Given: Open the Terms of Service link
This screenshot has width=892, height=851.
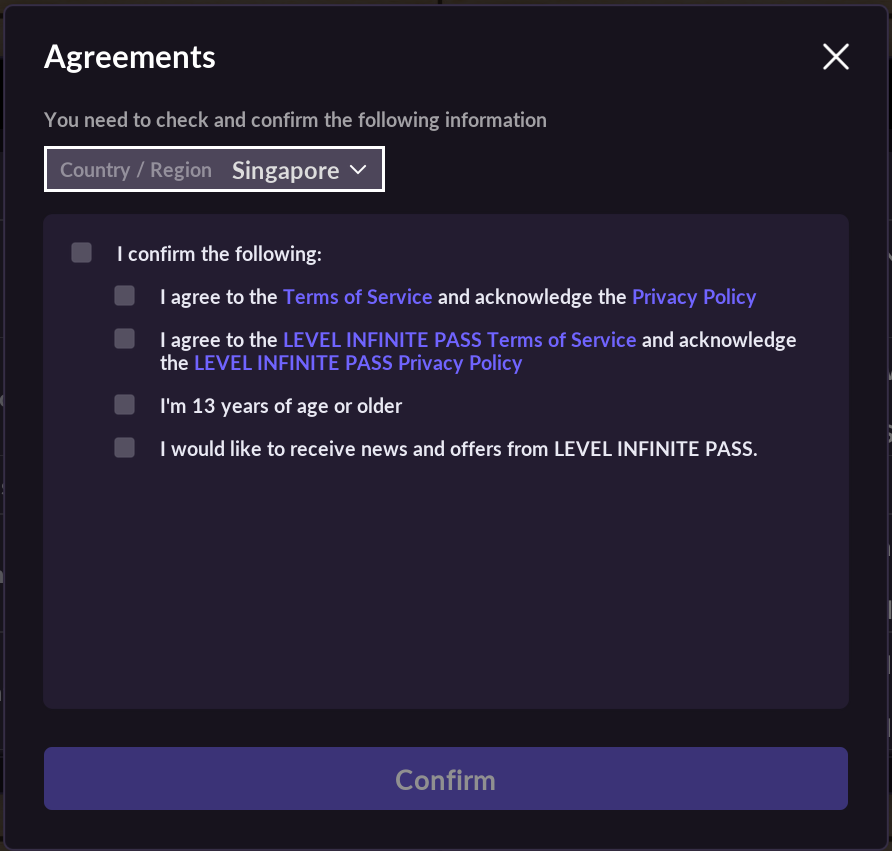Looking at the screenshot, I should click(x=357, y=296).
